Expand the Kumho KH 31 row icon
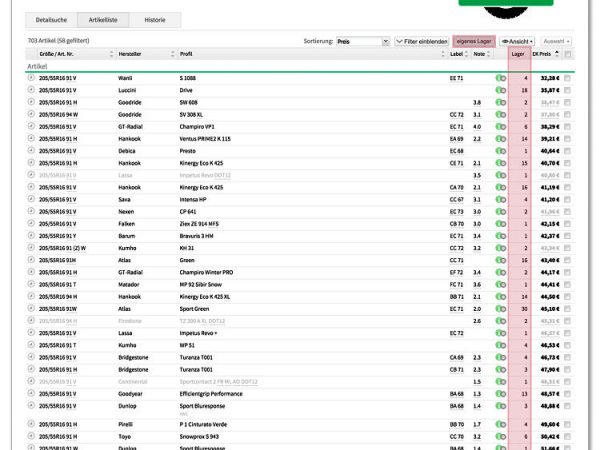Image resolution: width=600 pixels, height=450 pixels. [31, 248]
